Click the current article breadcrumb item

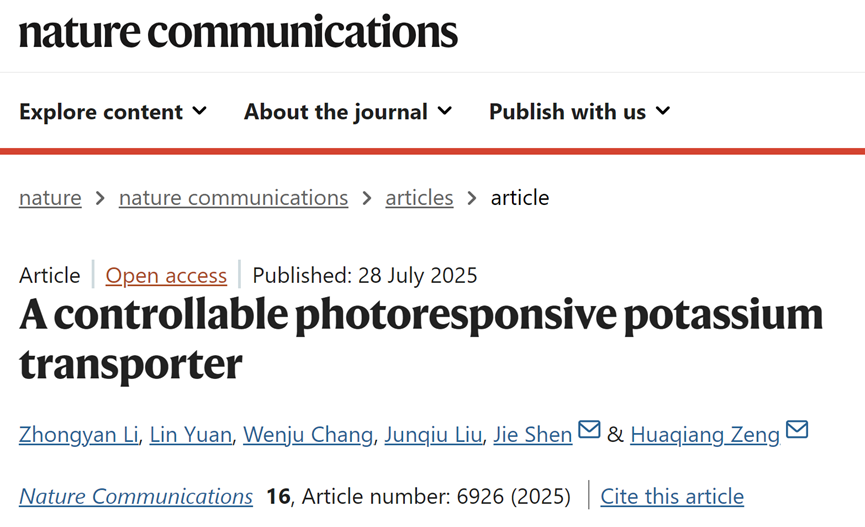(520, 198)
